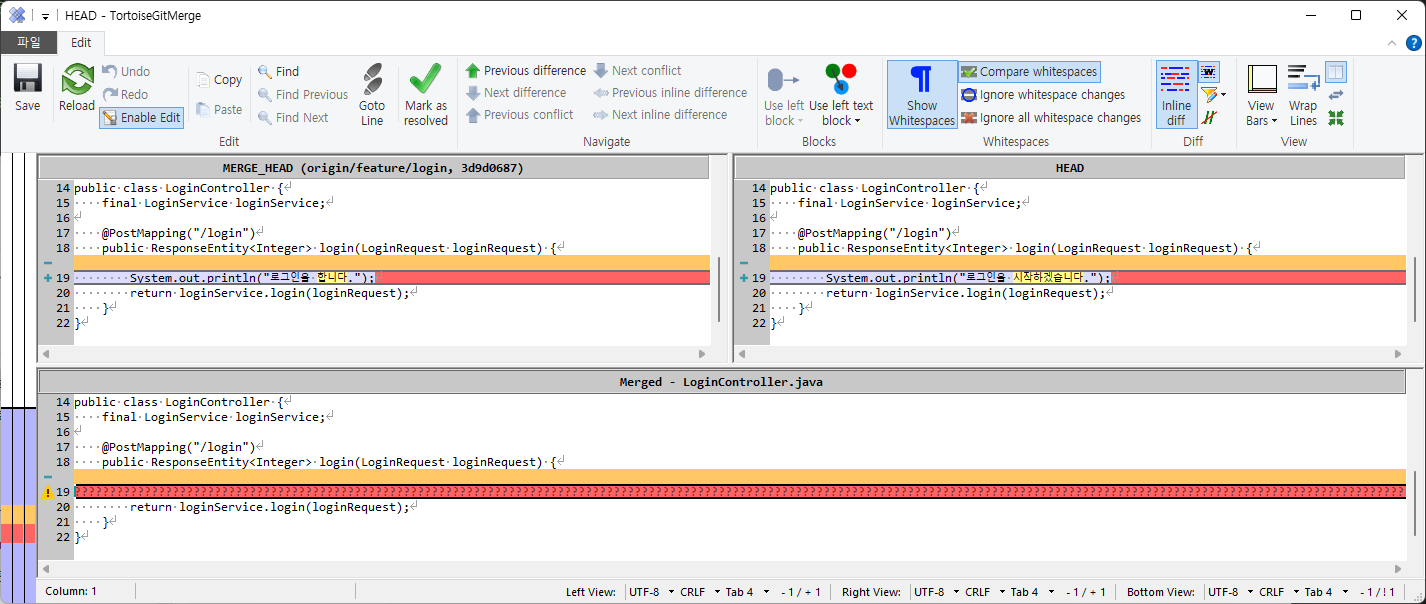Open the diff filter funnel dropdown
Screen dimensions: 1426x604
[1212, 95]
